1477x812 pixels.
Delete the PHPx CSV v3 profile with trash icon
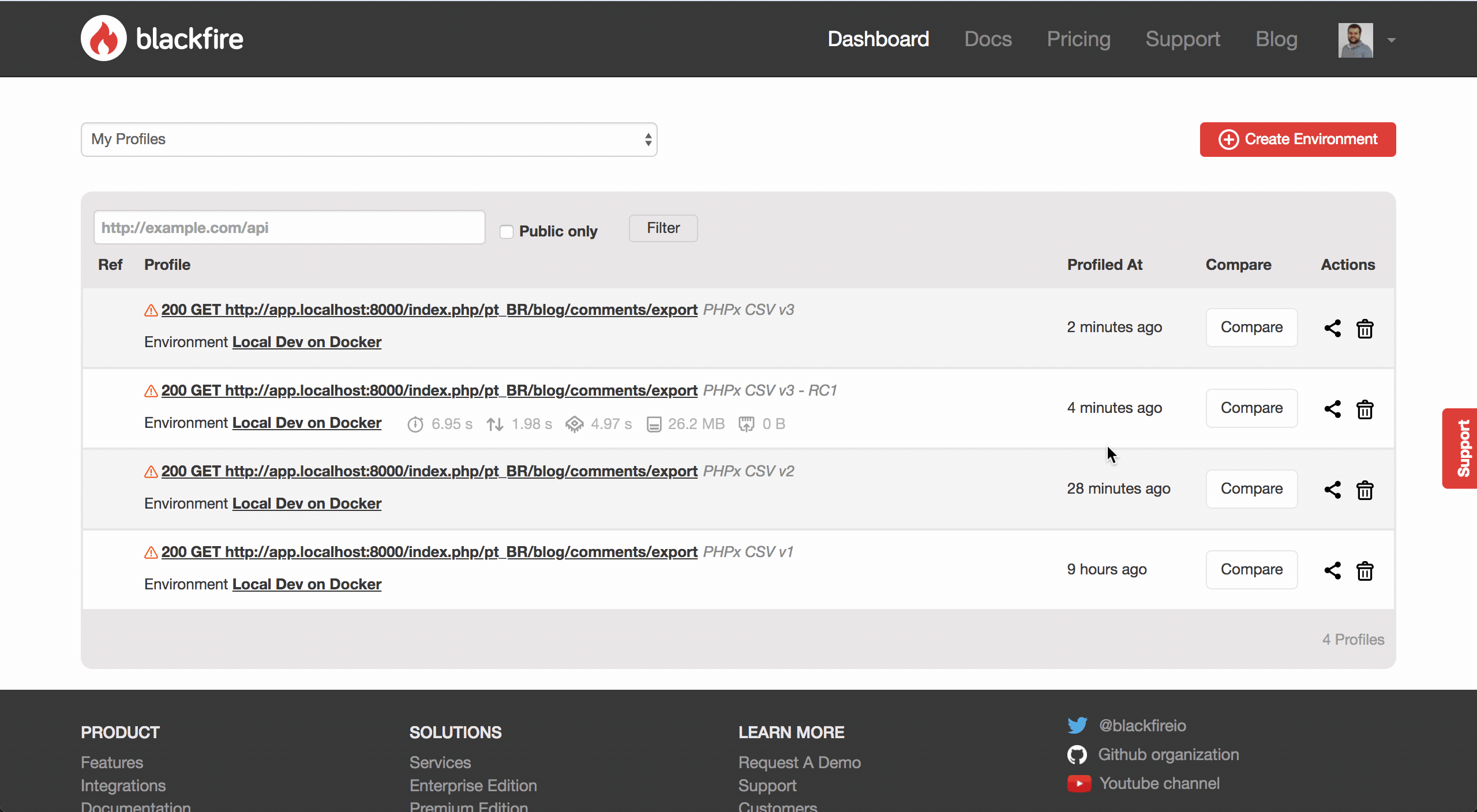coord(1364,329)
